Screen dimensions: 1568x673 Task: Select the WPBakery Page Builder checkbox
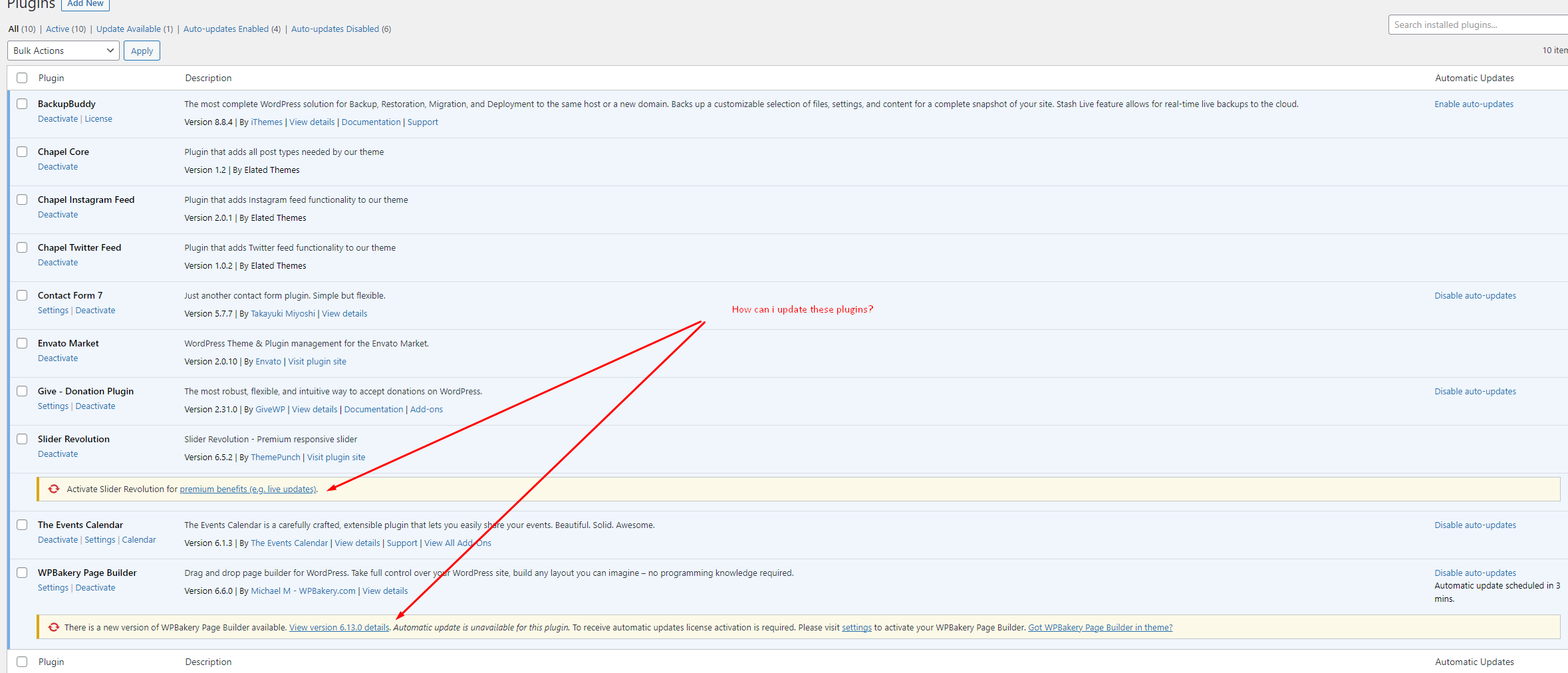point(22,573)
